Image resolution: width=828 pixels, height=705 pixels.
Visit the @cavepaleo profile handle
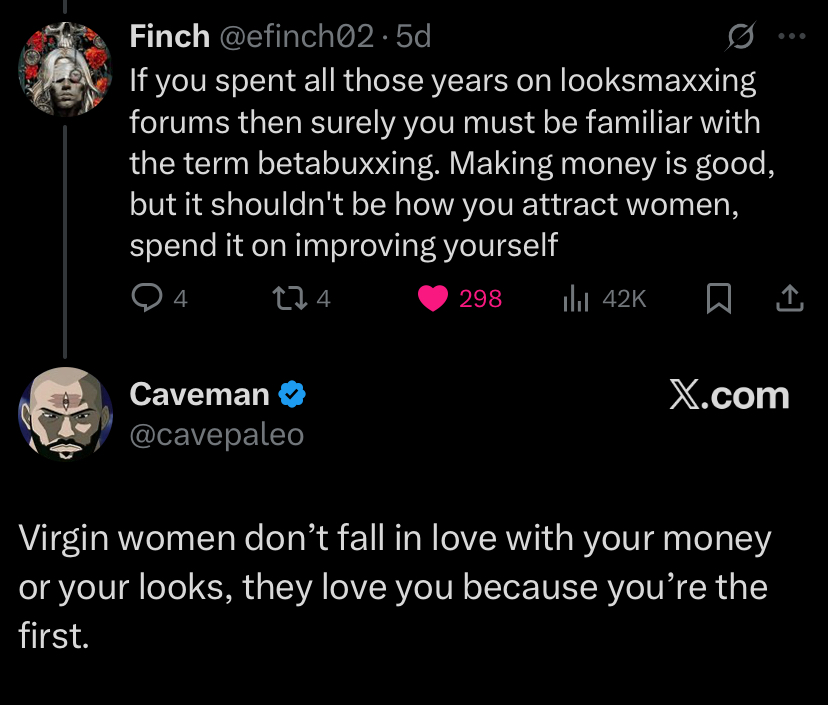[x=216, y=435]
